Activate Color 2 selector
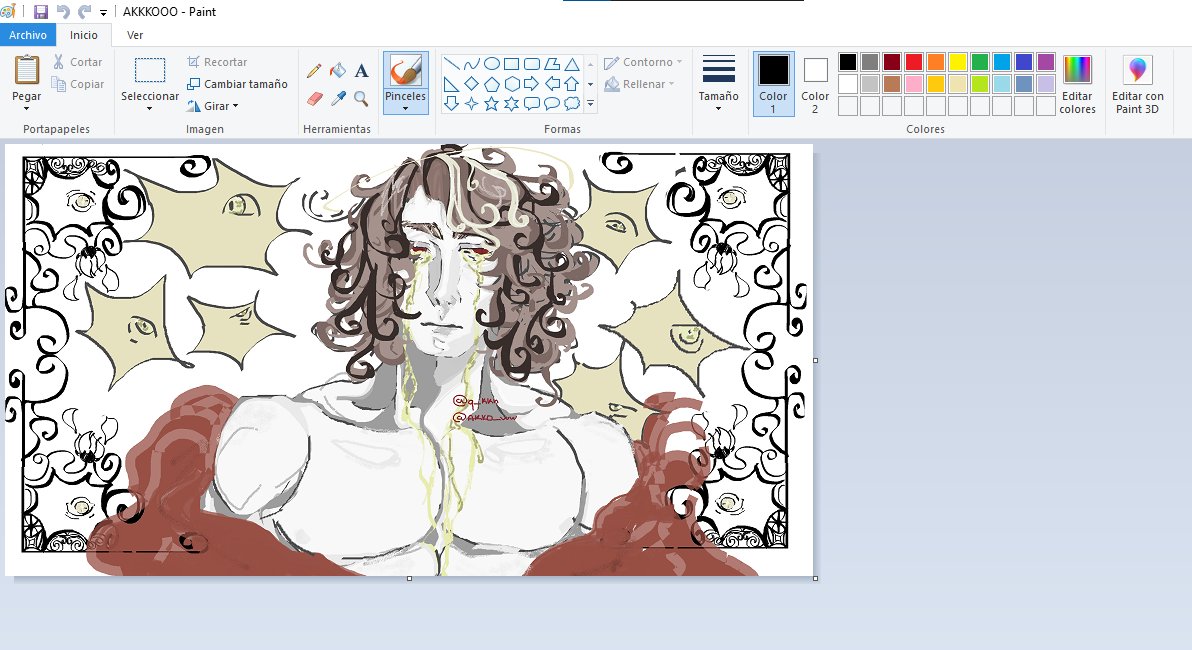This screenshot has height=650, width=1192. (815, 84)
